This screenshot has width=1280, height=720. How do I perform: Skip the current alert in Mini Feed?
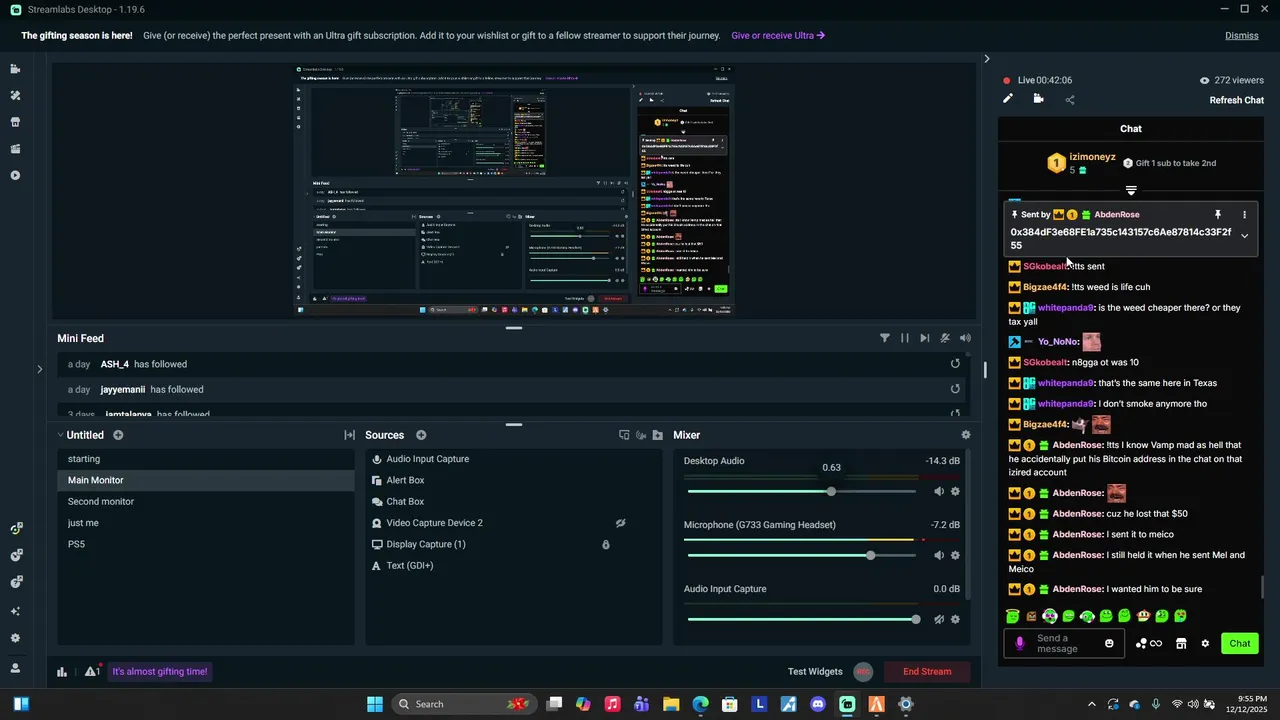pos(925,338)
